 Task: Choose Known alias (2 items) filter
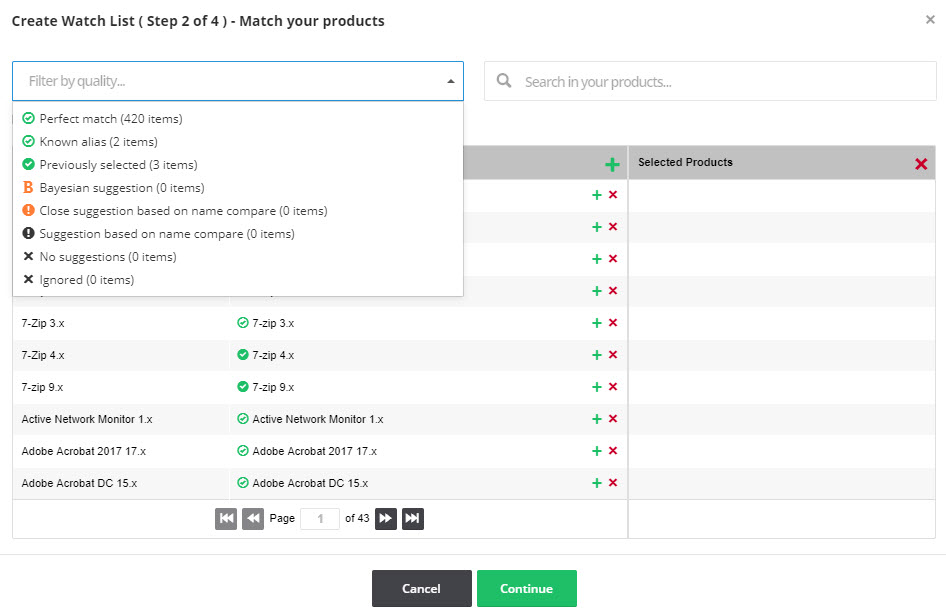tap(98, 142)
